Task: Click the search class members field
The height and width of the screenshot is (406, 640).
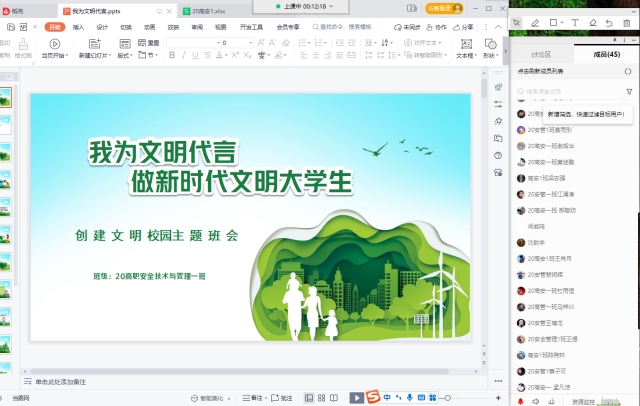Action: 570,92
